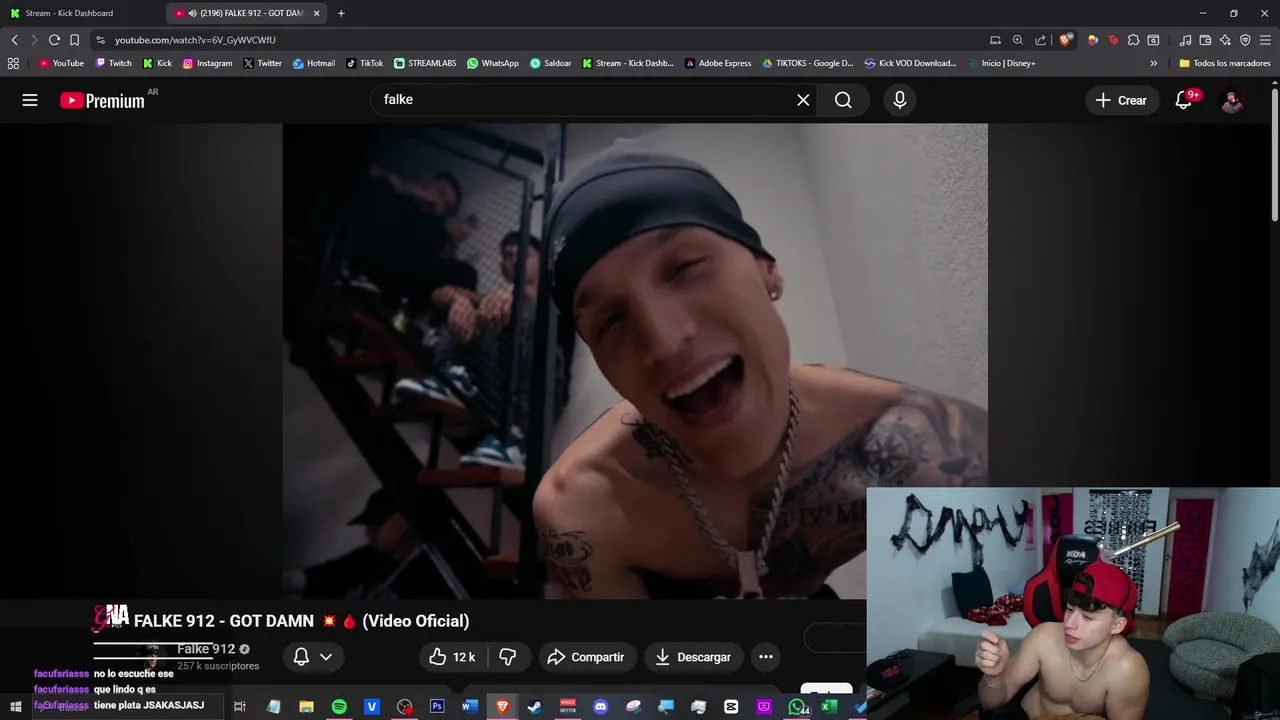Open Discord from taskbar
Image resolution: width=1280 pixels, height=720 pixels.
[x=600, y=707]
